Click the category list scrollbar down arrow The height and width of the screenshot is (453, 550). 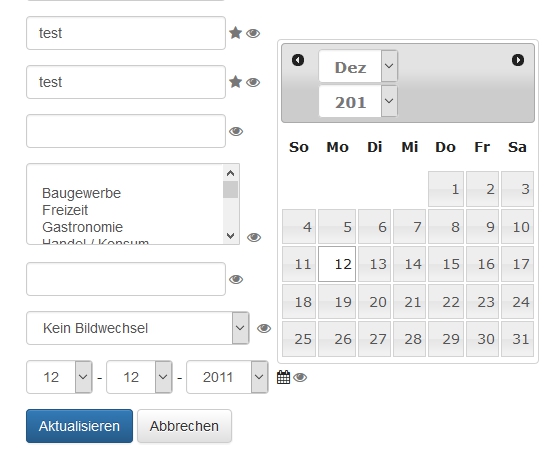tap(230, 235)
